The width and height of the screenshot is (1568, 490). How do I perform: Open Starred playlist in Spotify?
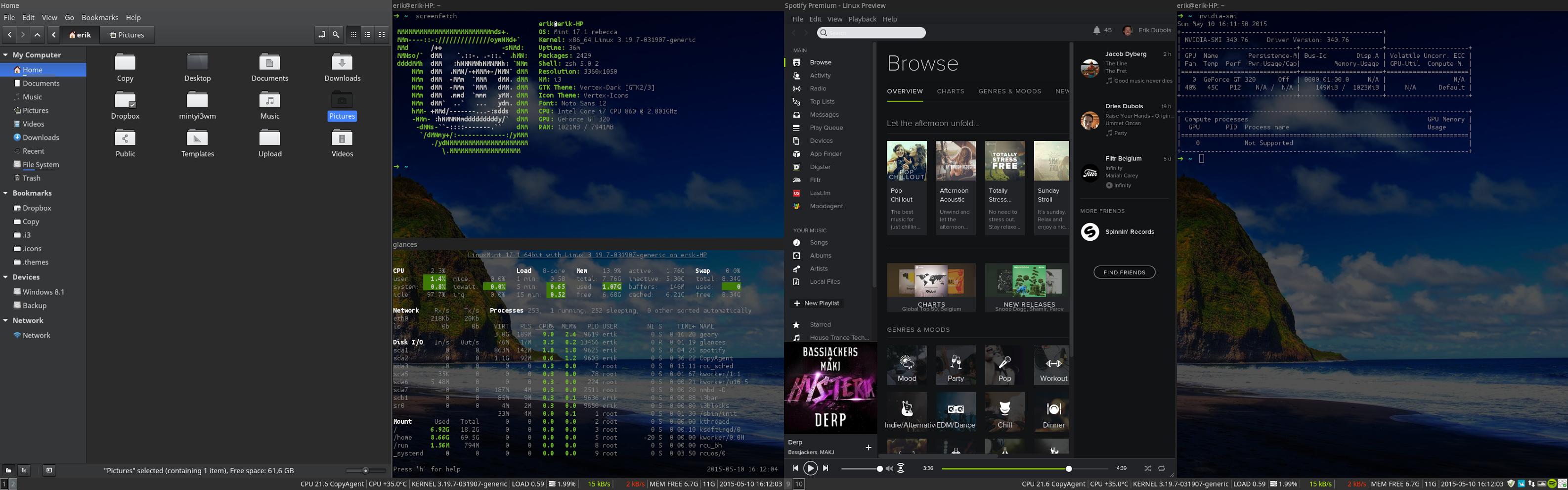click(x=820, y=324)
